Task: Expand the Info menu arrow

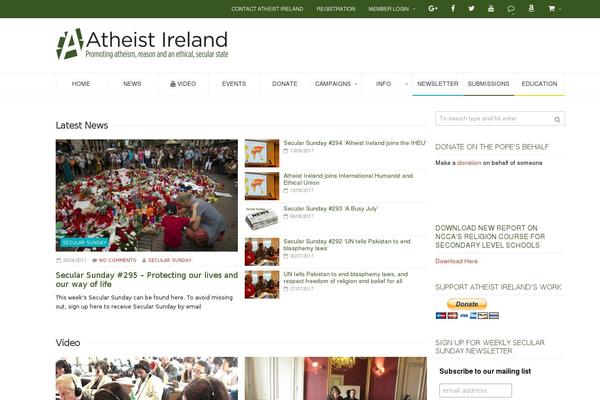Action: 406,84
